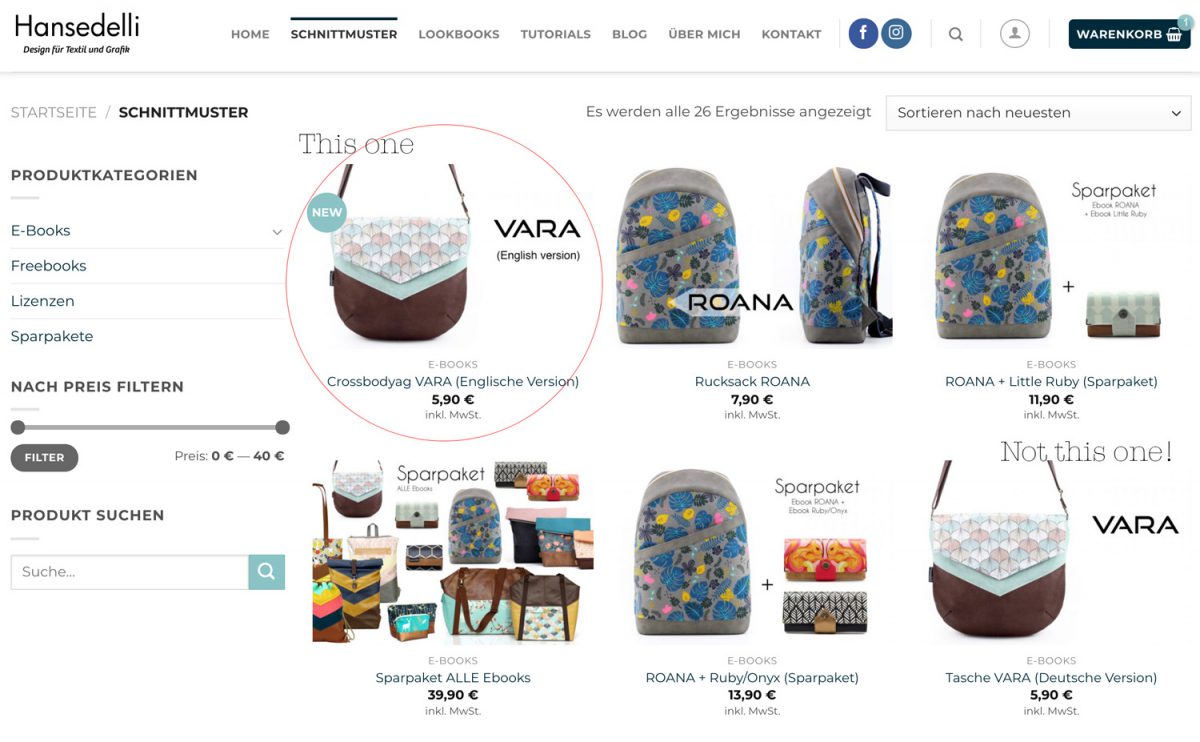Click the header search magnifier icon
The image size is (1200, 742).
coord(956,34)
